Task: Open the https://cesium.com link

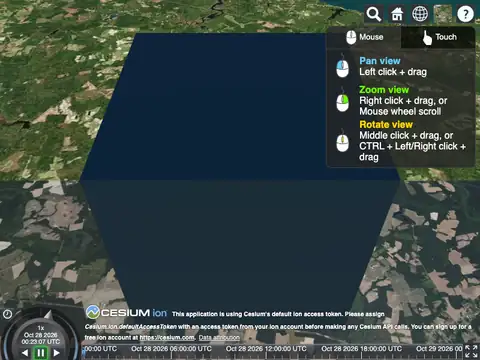Action: 167,337
